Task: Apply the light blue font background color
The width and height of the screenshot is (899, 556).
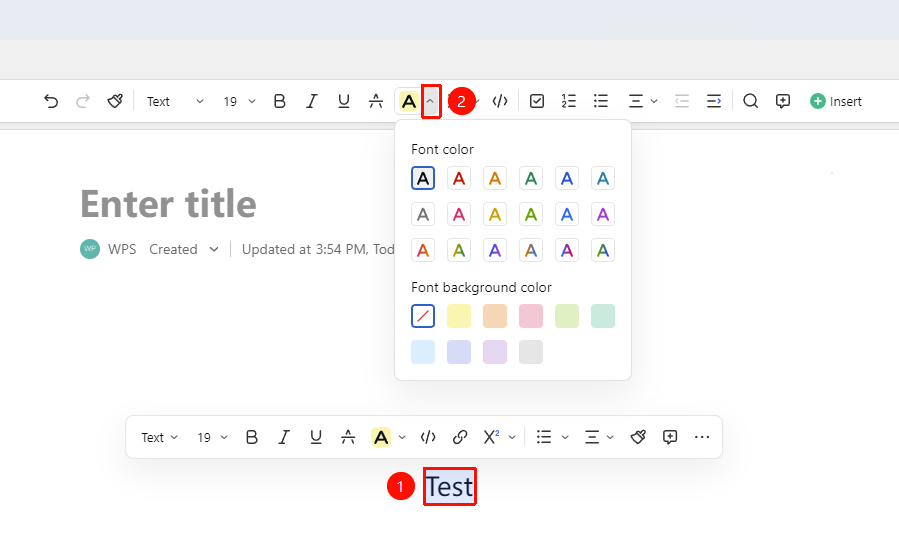Action: tap(423, 352)
